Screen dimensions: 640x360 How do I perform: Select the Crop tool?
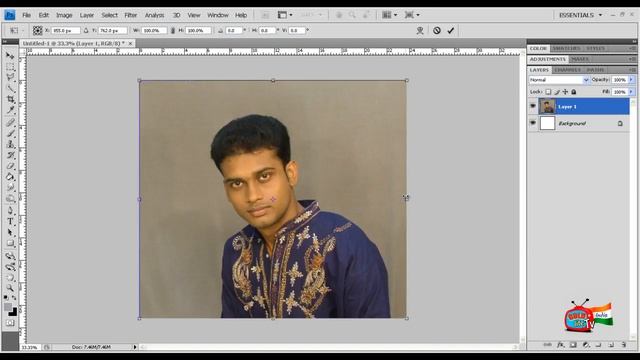(x=10, y=99)
